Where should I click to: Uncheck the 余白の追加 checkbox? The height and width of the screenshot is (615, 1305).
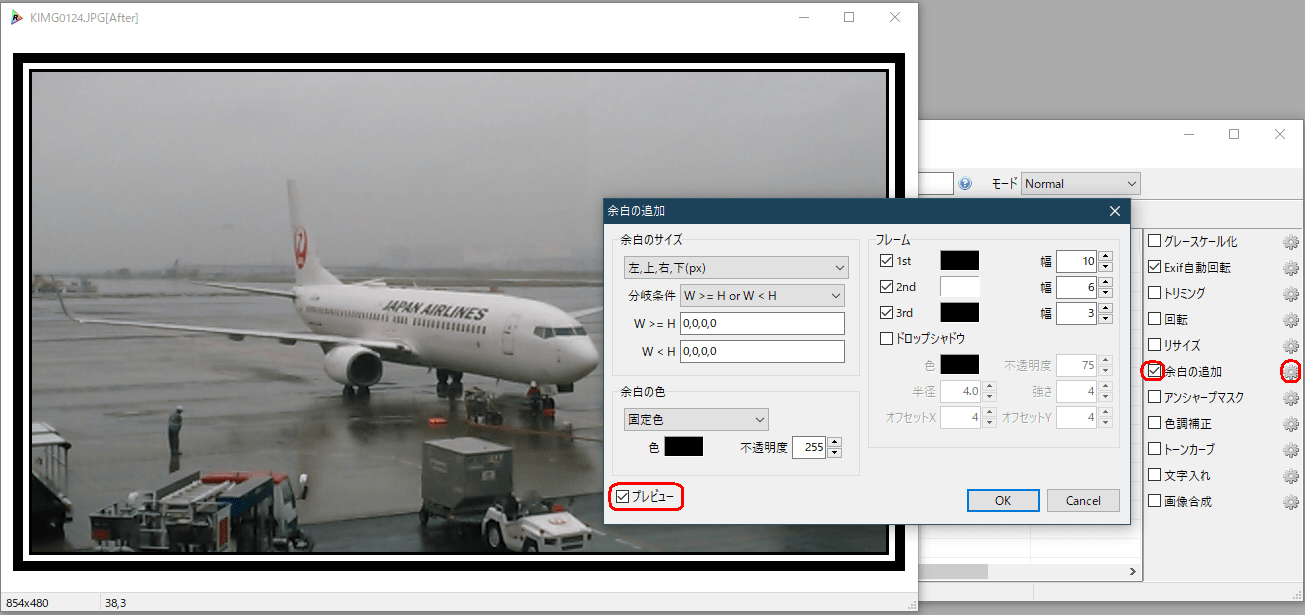coord(1154,371)
